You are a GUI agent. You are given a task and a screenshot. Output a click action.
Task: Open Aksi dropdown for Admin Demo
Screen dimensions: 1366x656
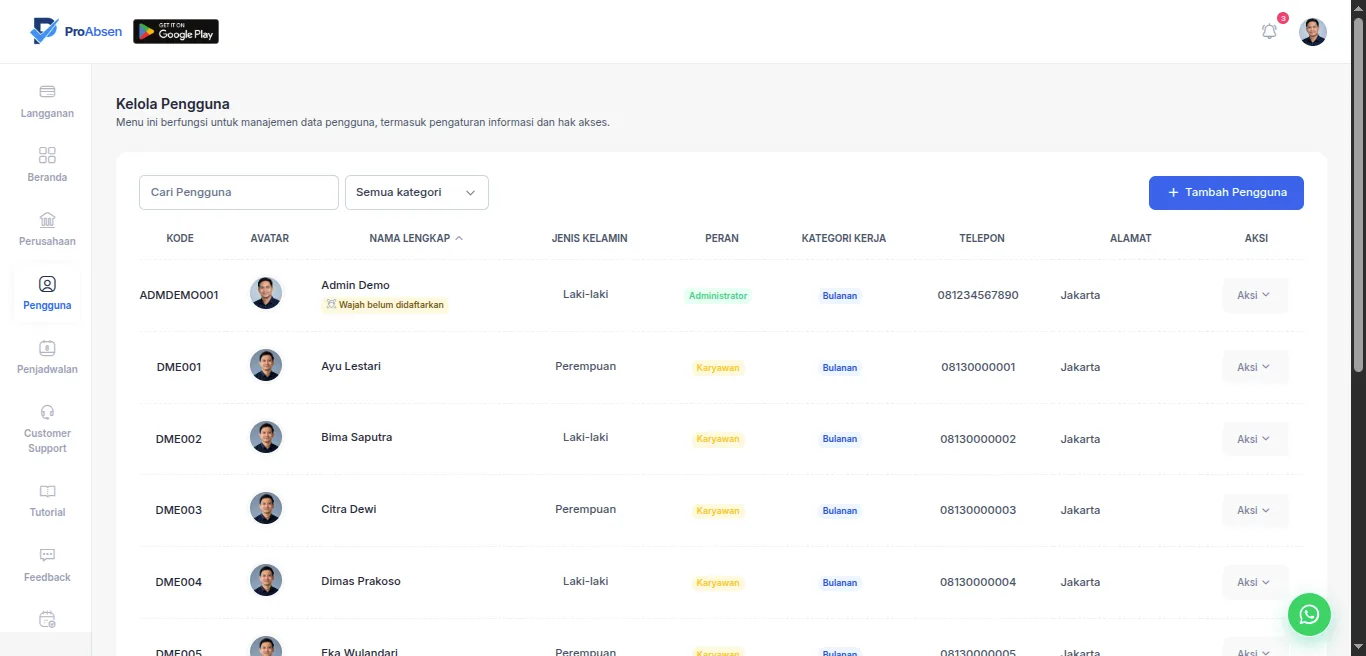[x=1255, y=296]
